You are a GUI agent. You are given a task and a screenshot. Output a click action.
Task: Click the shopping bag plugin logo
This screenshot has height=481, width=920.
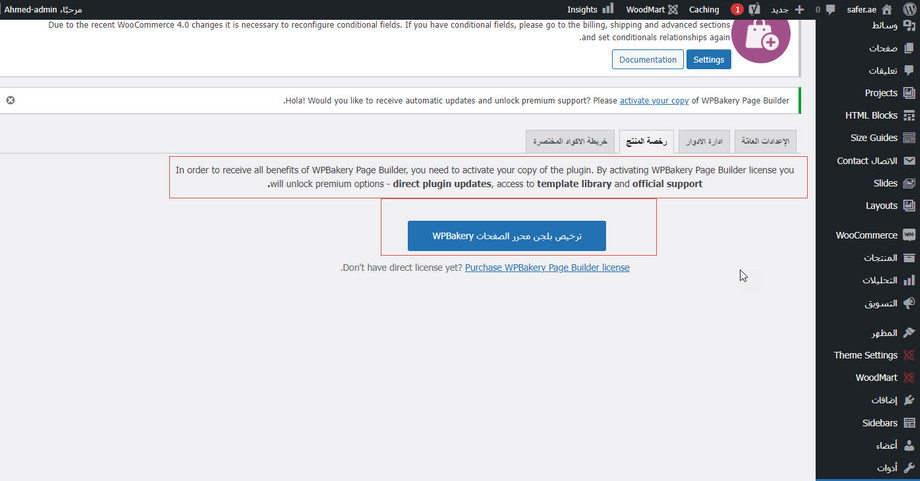click(761, 39)
